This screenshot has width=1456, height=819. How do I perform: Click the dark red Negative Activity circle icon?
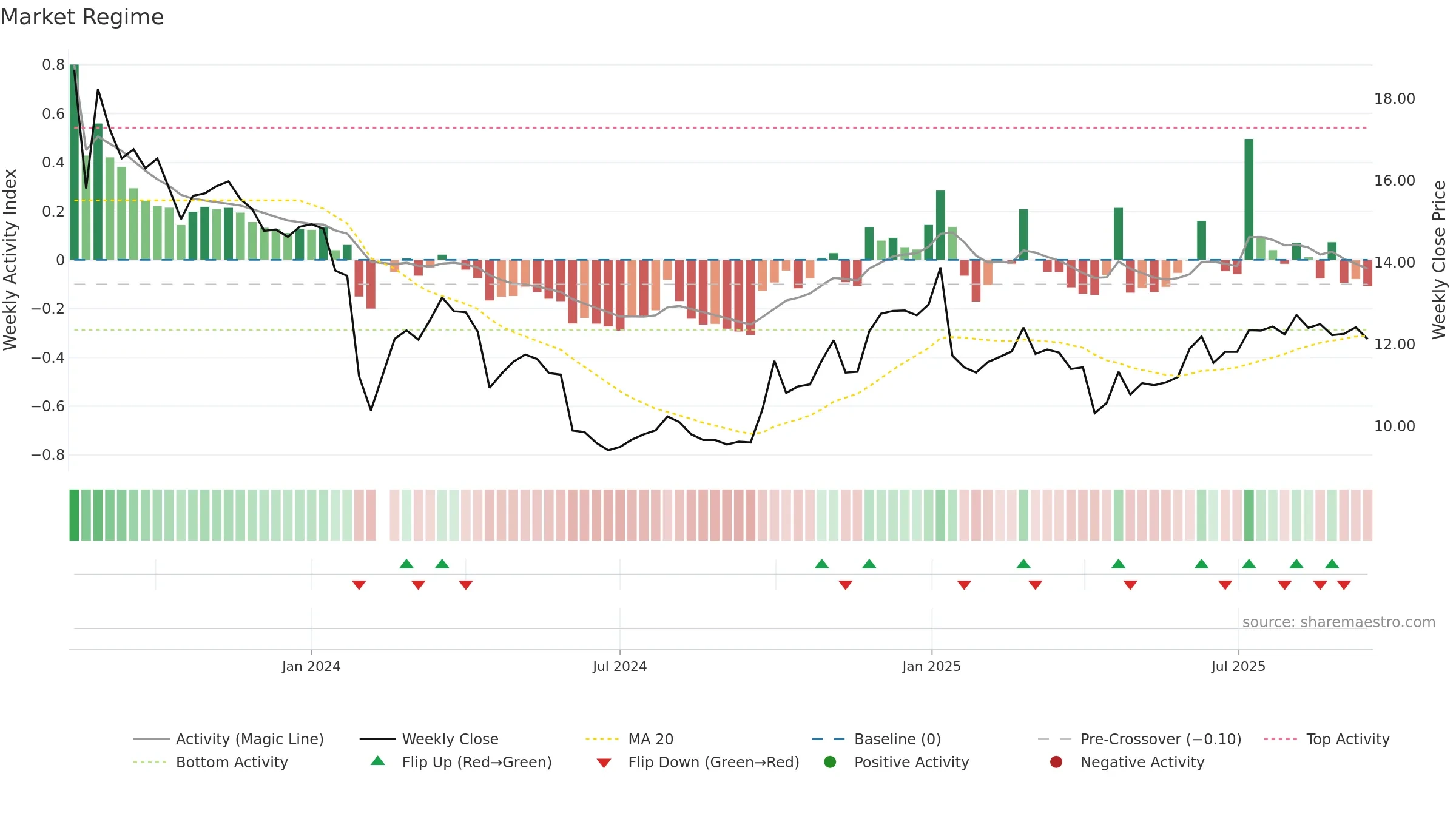(x=1056, y=762)
